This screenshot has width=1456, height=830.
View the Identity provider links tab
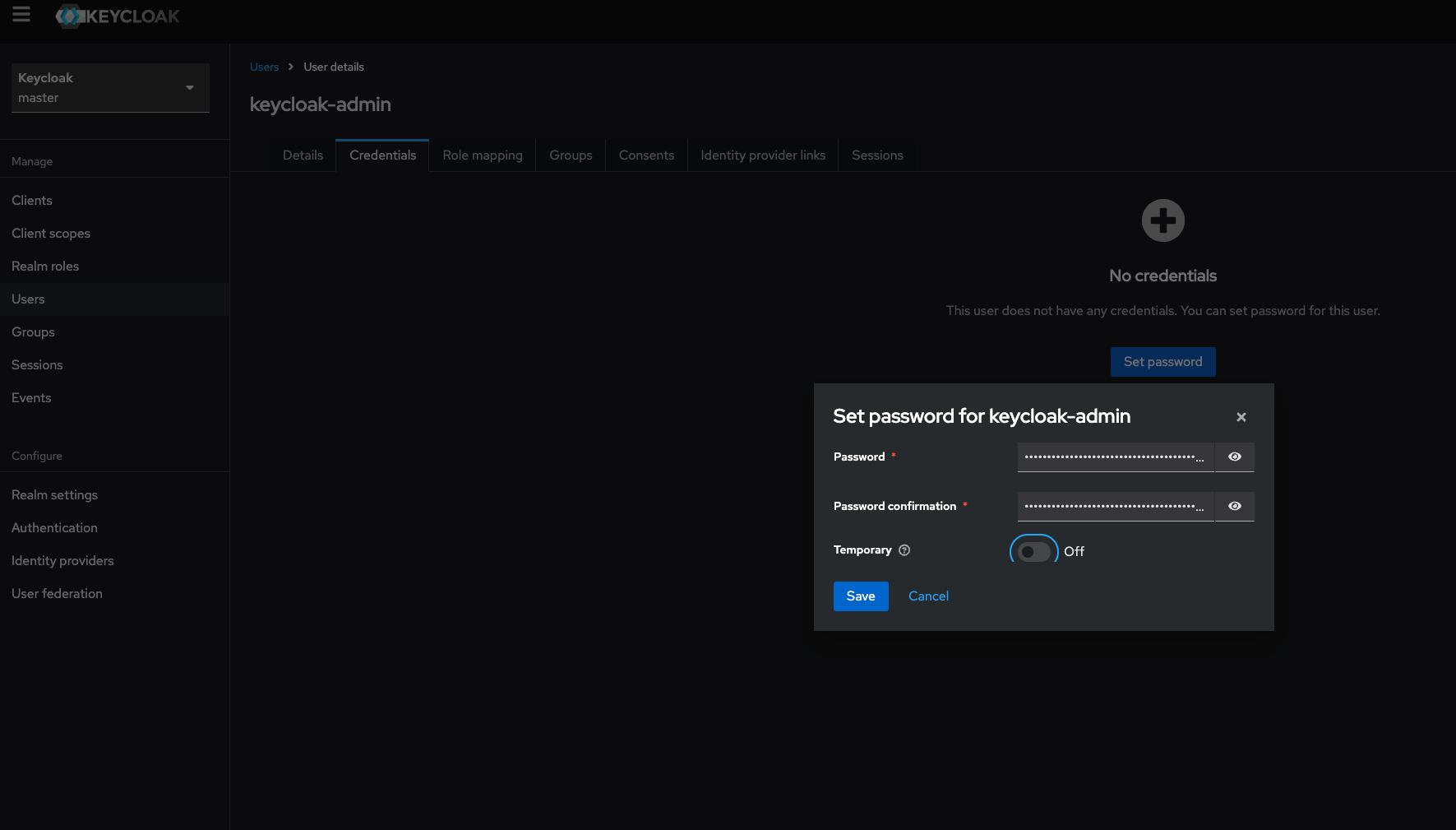(763, 155)
